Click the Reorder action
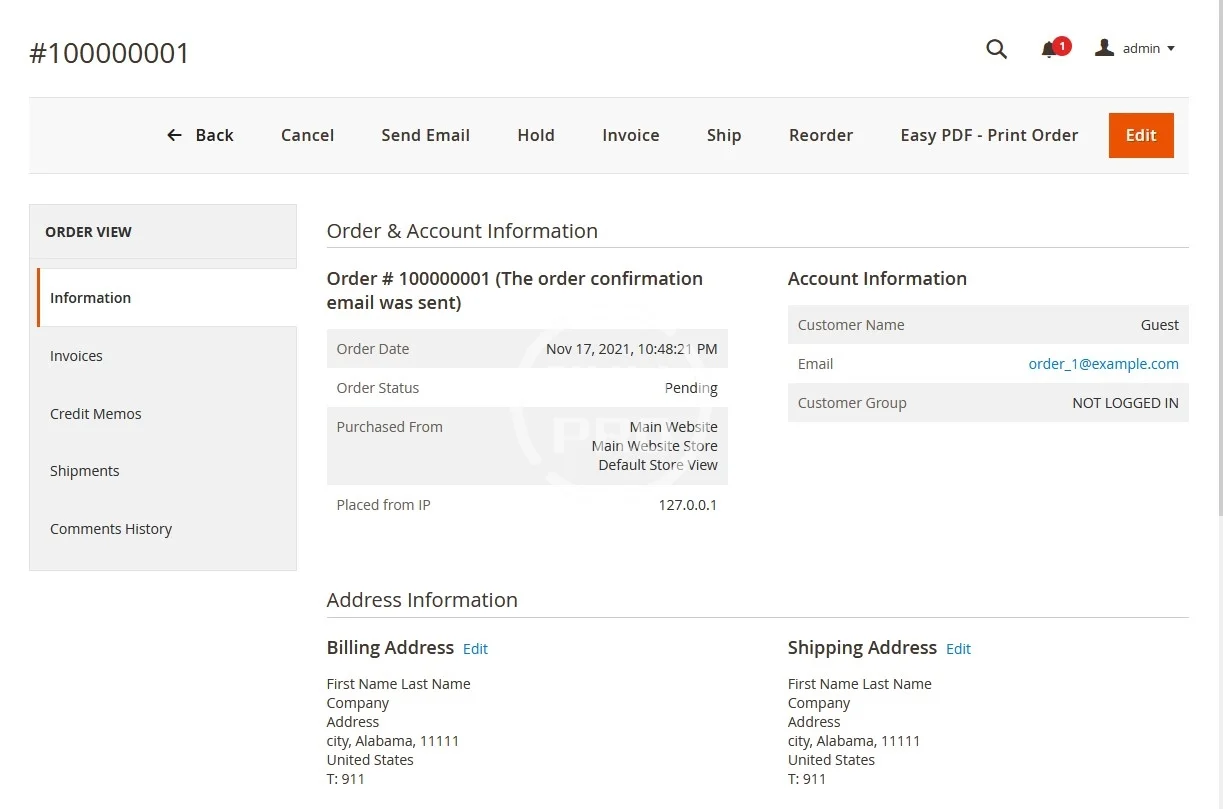This screenshot has height=809, width=1223. pos(820,135)
